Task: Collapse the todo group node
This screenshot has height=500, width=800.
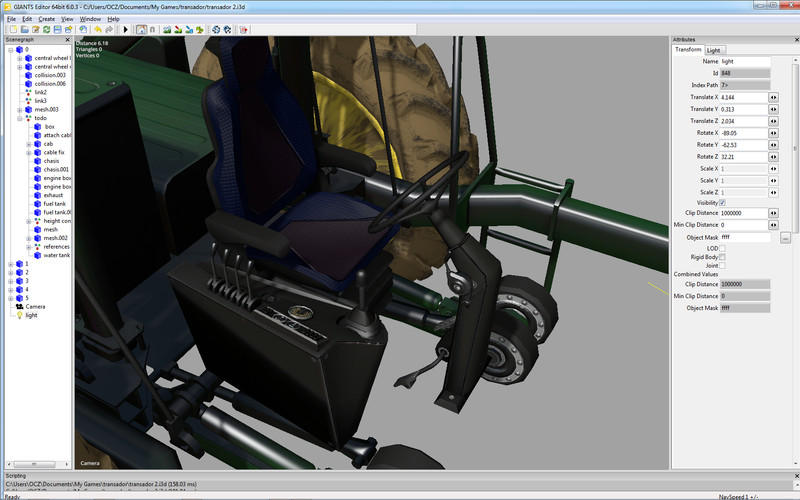Action: pos(19,118)
